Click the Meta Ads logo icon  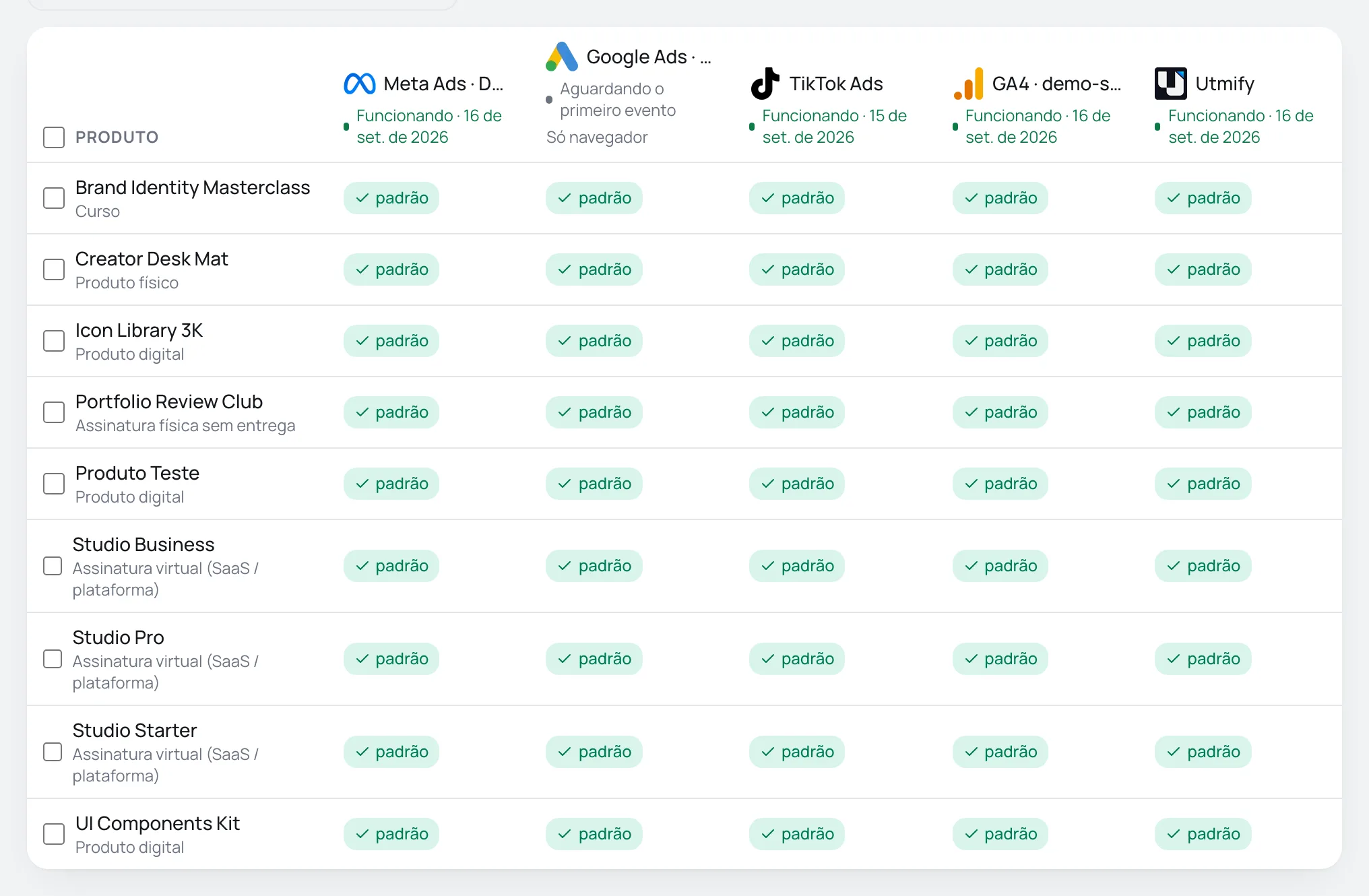[x=359, y=84]
